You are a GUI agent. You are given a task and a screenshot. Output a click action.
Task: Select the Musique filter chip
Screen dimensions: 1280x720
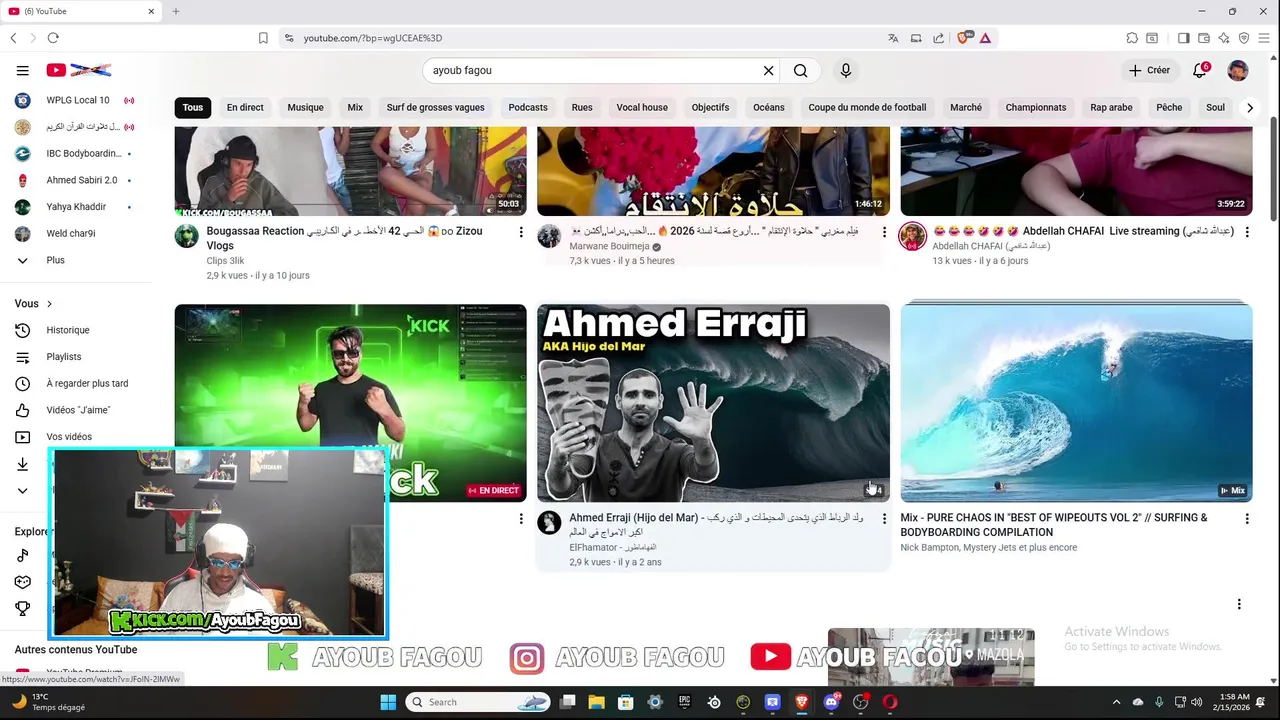[x=305, y=107]
